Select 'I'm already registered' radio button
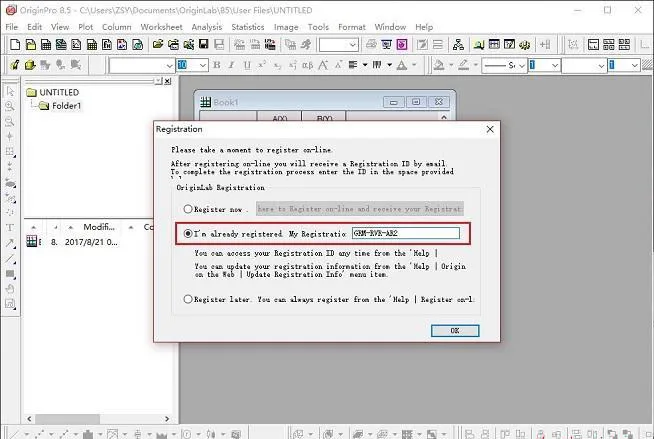The height and width of the screenshot is (439, 654). click(x=188, y=233)
